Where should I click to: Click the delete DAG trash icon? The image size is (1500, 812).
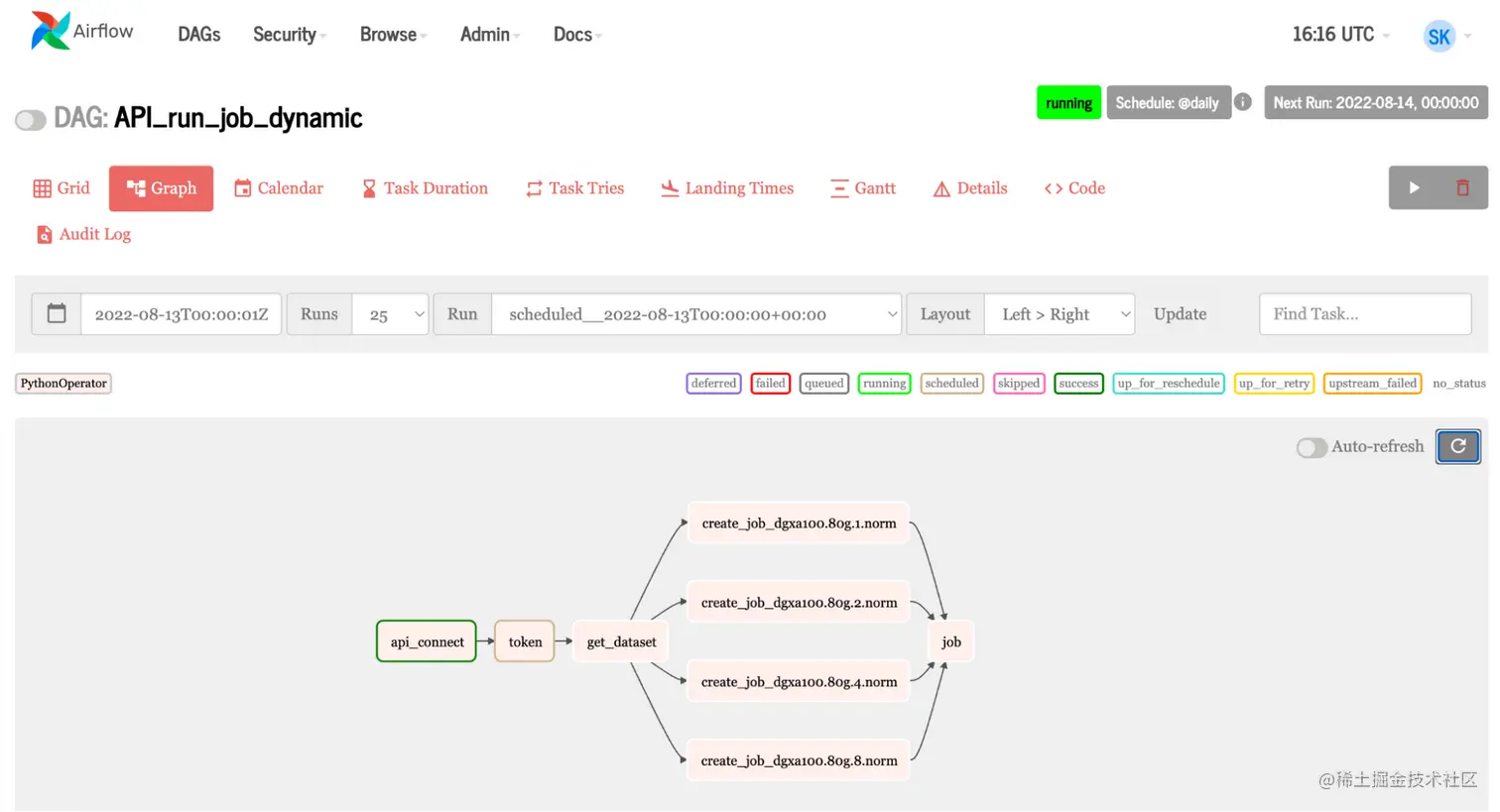click(x=1462, y=187)
